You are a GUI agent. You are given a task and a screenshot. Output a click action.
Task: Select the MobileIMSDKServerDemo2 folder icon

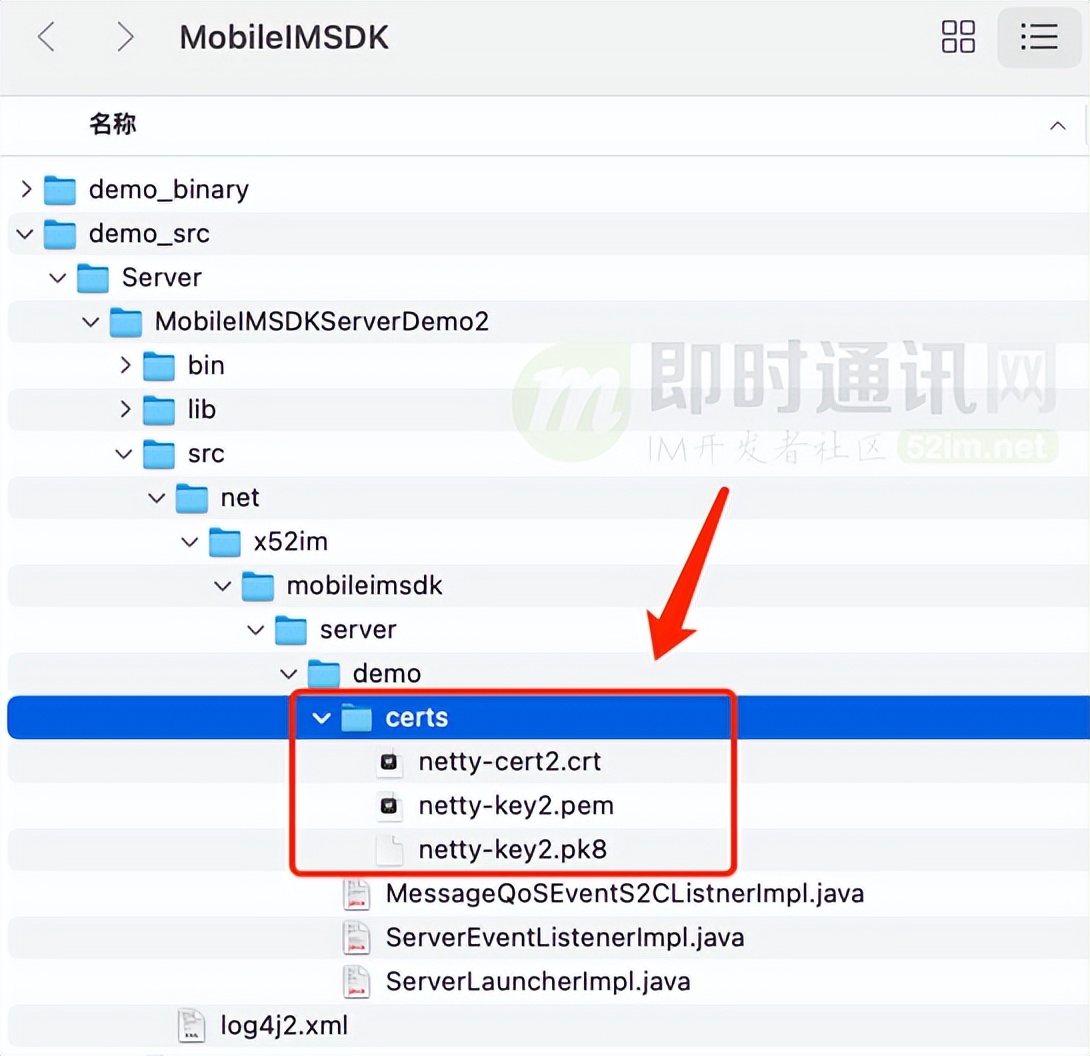126,322
